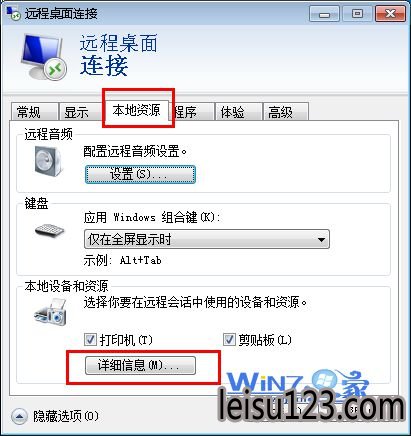Switch to the 常规 tab
The image size is (411, 436).
click(33, 112)
